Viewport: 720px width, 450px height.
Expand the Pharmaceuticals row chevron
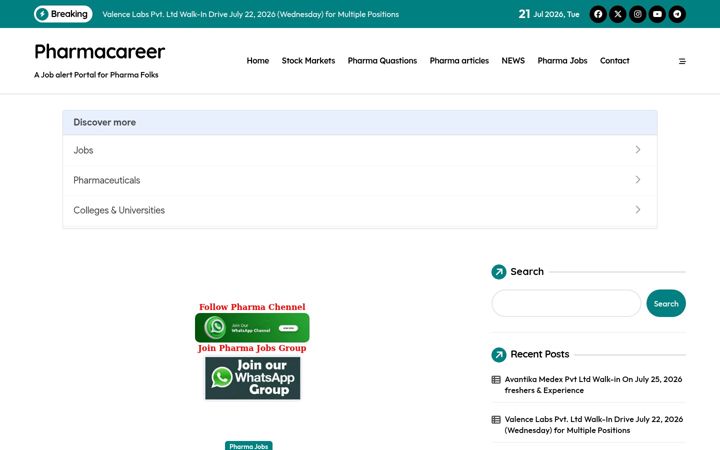pos(638,180)
